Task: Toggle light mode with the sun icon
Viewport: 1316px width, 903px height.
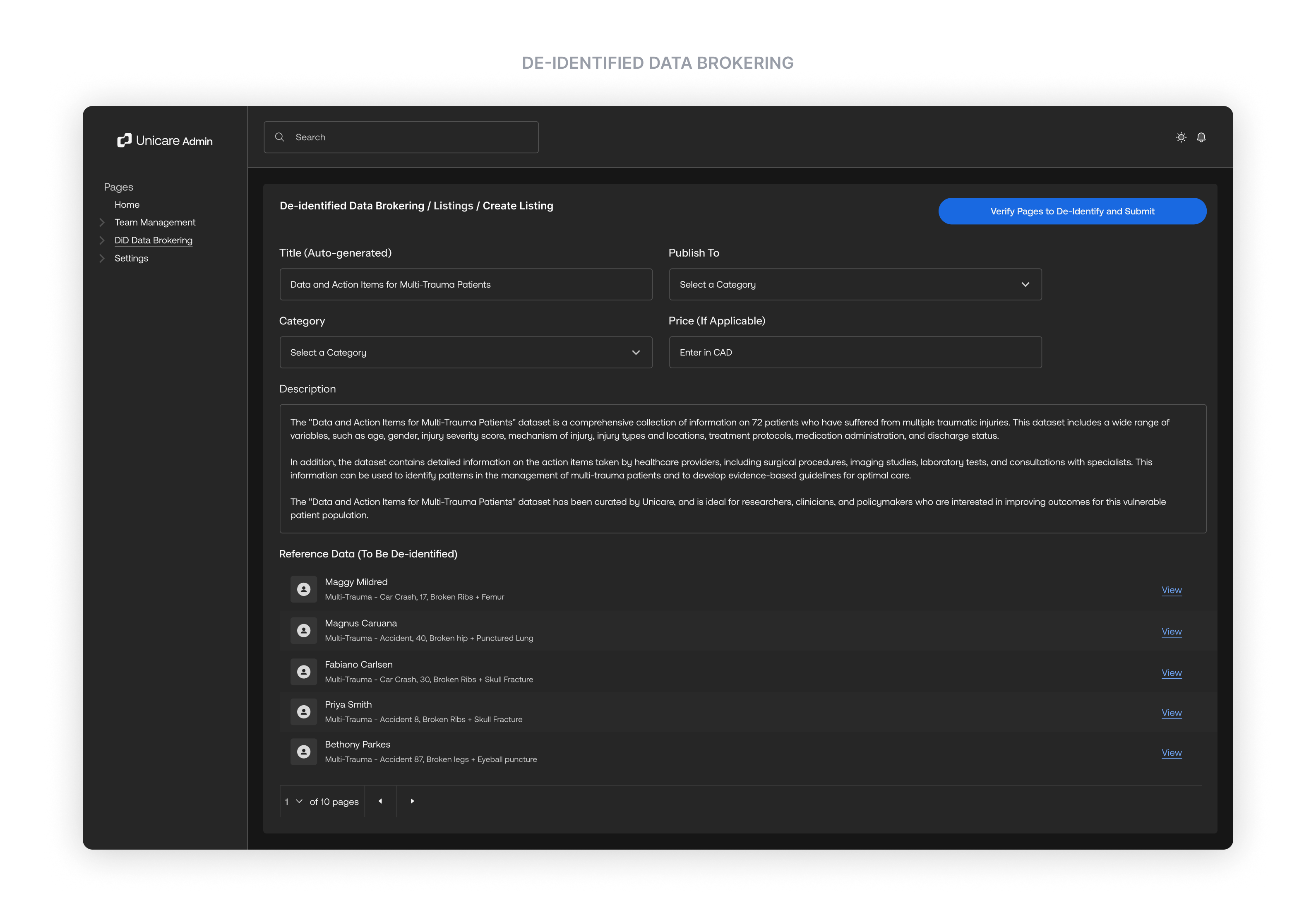Action: click(1181, 137)
